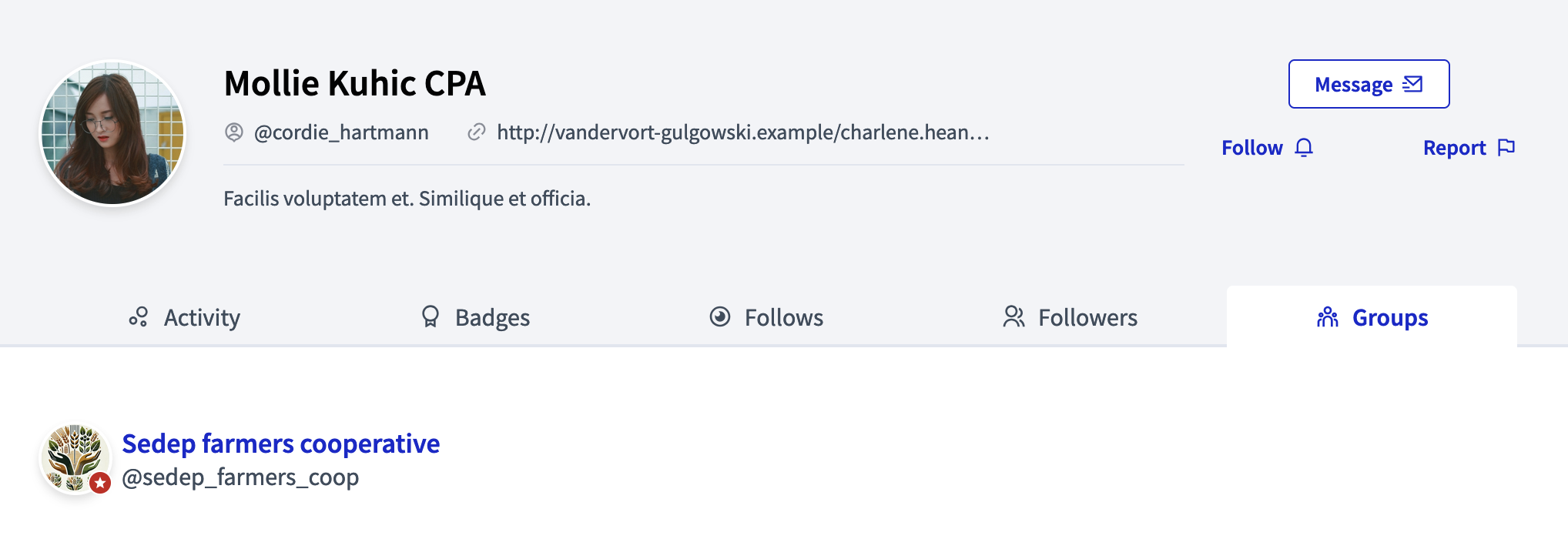Screen dimensions: 1568x539
Task: Click the envelope icon inside Message button
Action: click(1413, 85)
